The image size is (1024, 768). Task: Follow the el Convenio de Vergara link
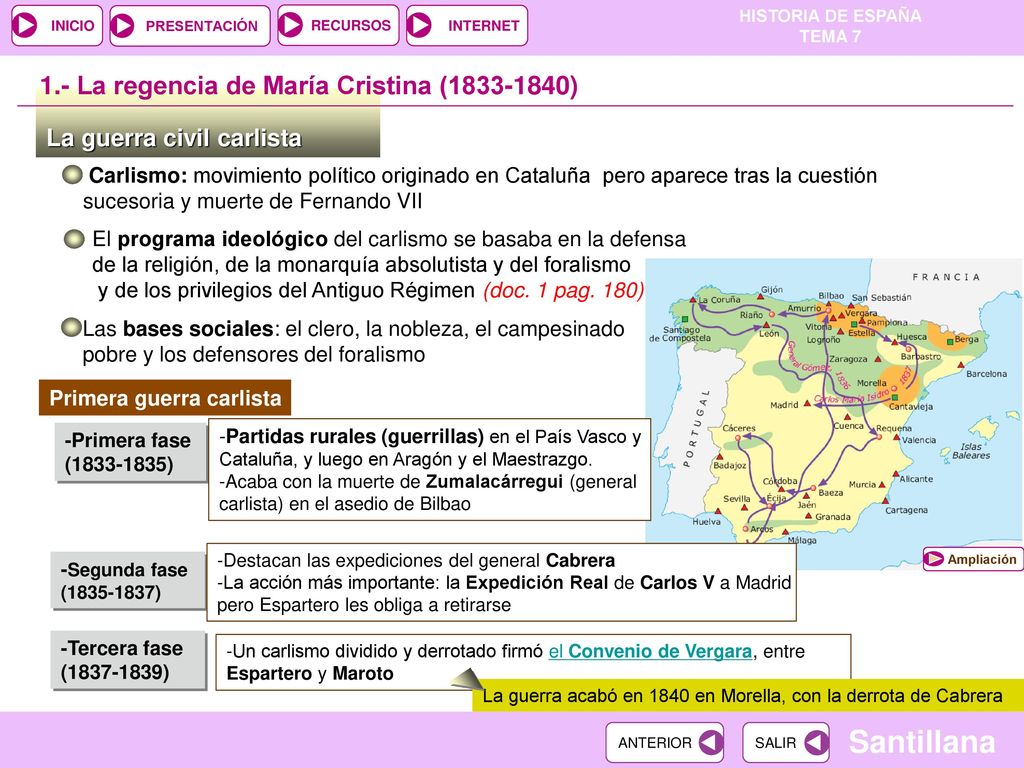(650, 651)
